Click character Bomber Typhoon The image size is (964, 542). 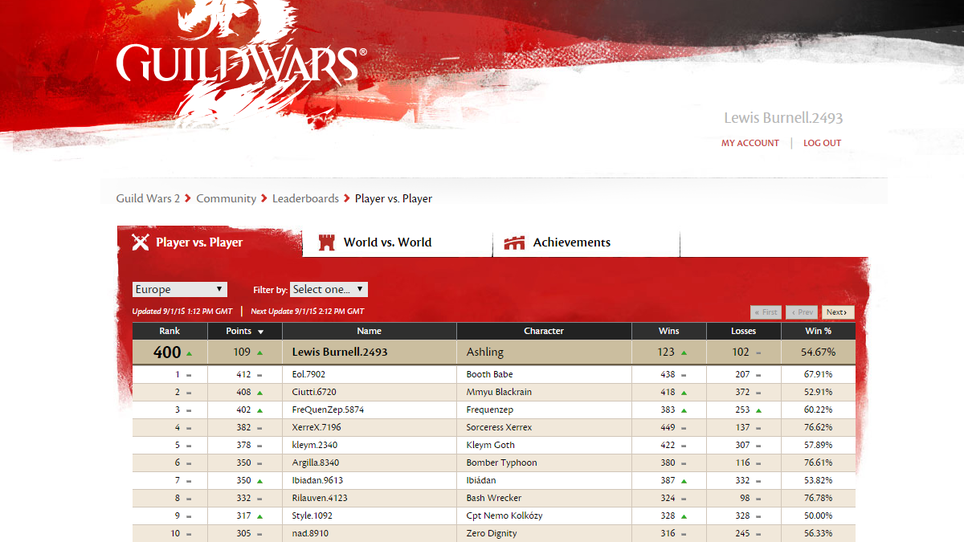pos(501,463)
